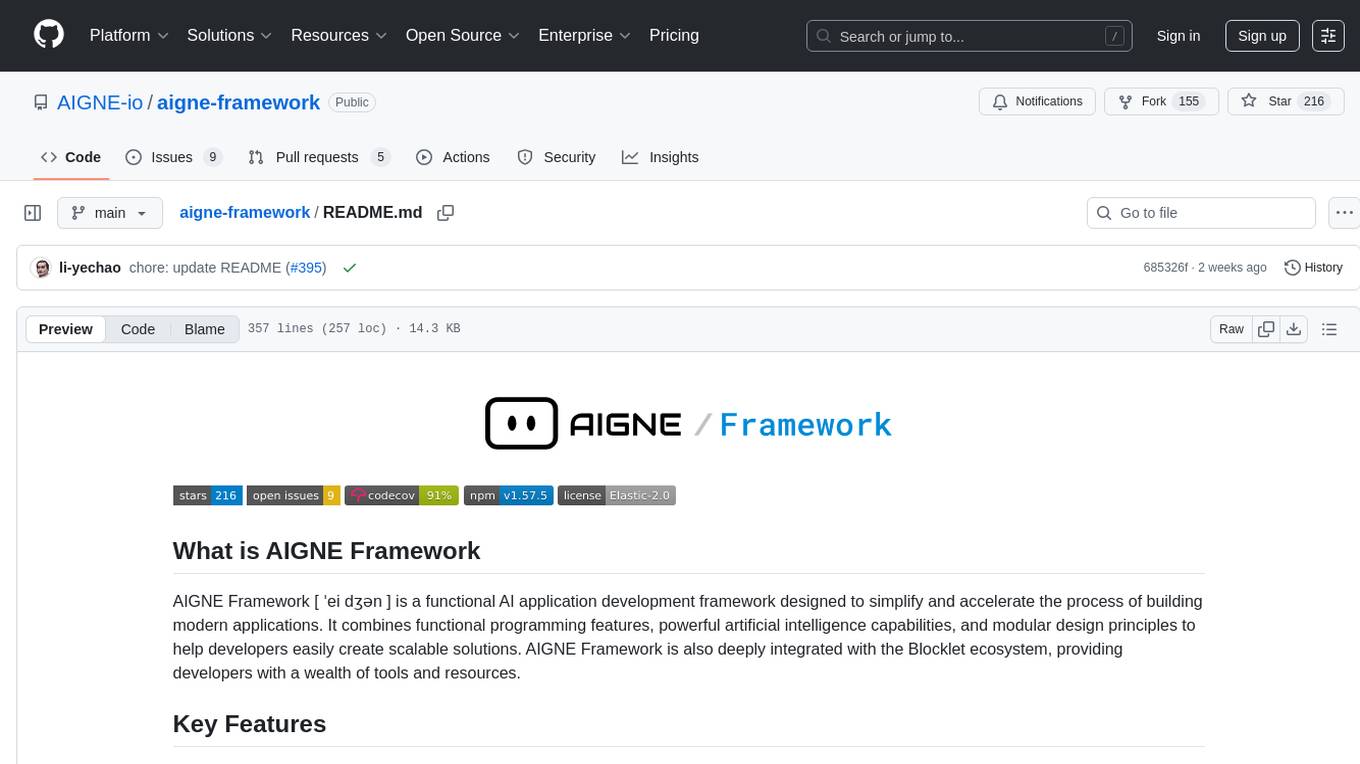Click the Notifications bell button
This screenshot has width=1360, height=764.
1037,102
